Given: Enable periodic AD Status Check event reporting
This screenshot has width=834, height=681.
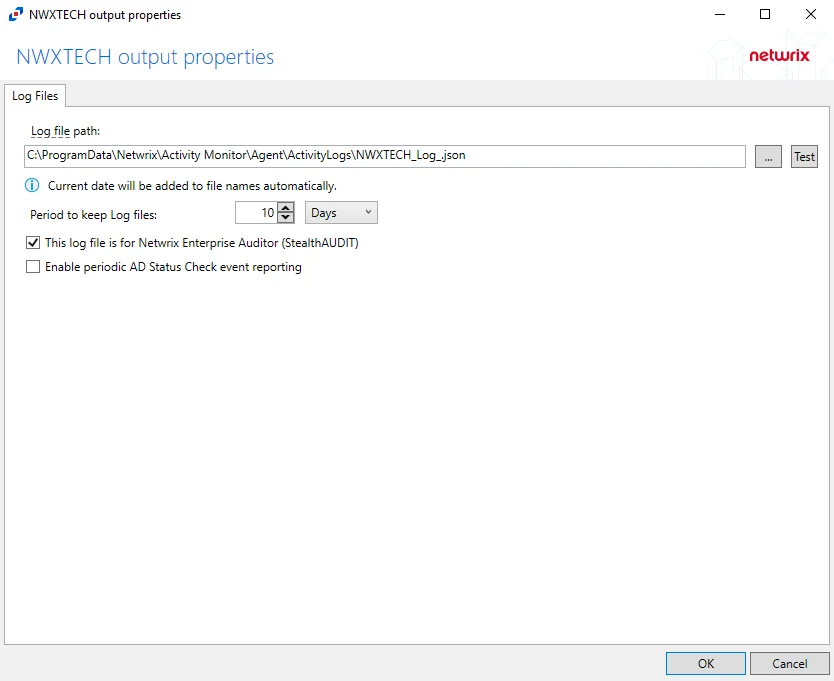Looking at the screenshot, I should click(33, 267).
